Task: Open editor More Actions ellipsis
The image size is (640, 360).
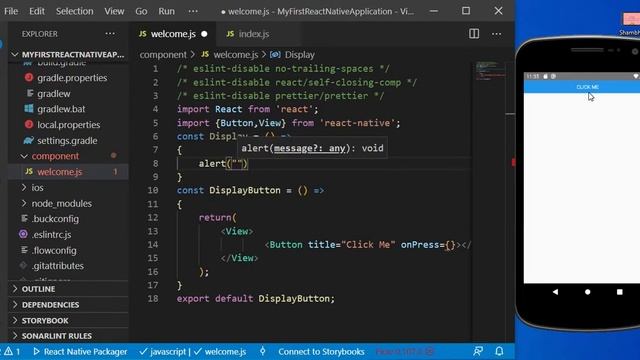Action: click(496, 34)
